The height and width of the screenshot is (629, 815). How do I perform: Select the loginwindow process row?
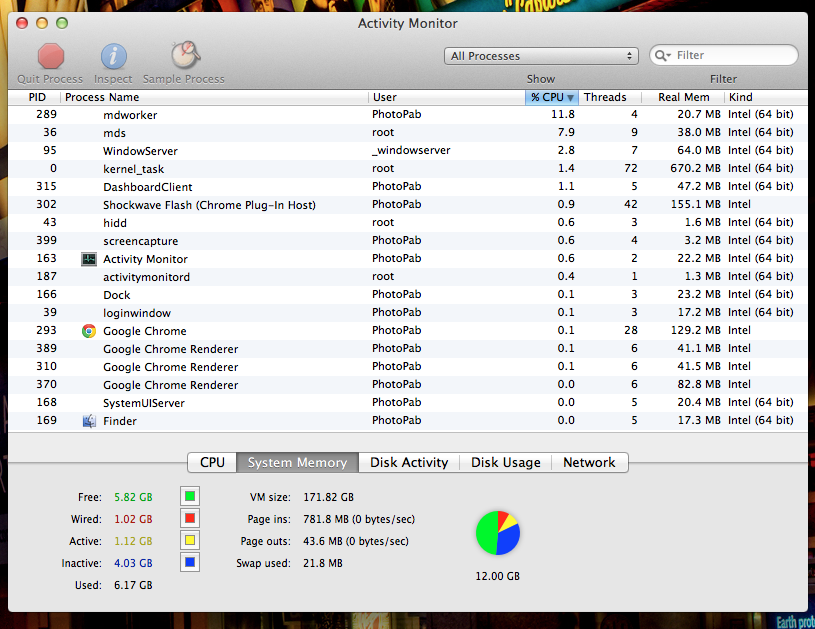pyautogui.click(x=408, y=313)
